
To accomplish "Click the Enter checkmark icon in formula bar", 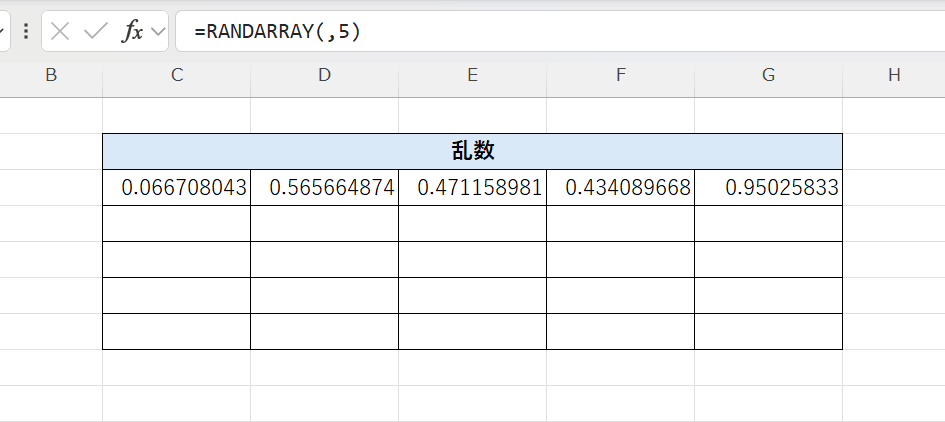I will 95,32.
